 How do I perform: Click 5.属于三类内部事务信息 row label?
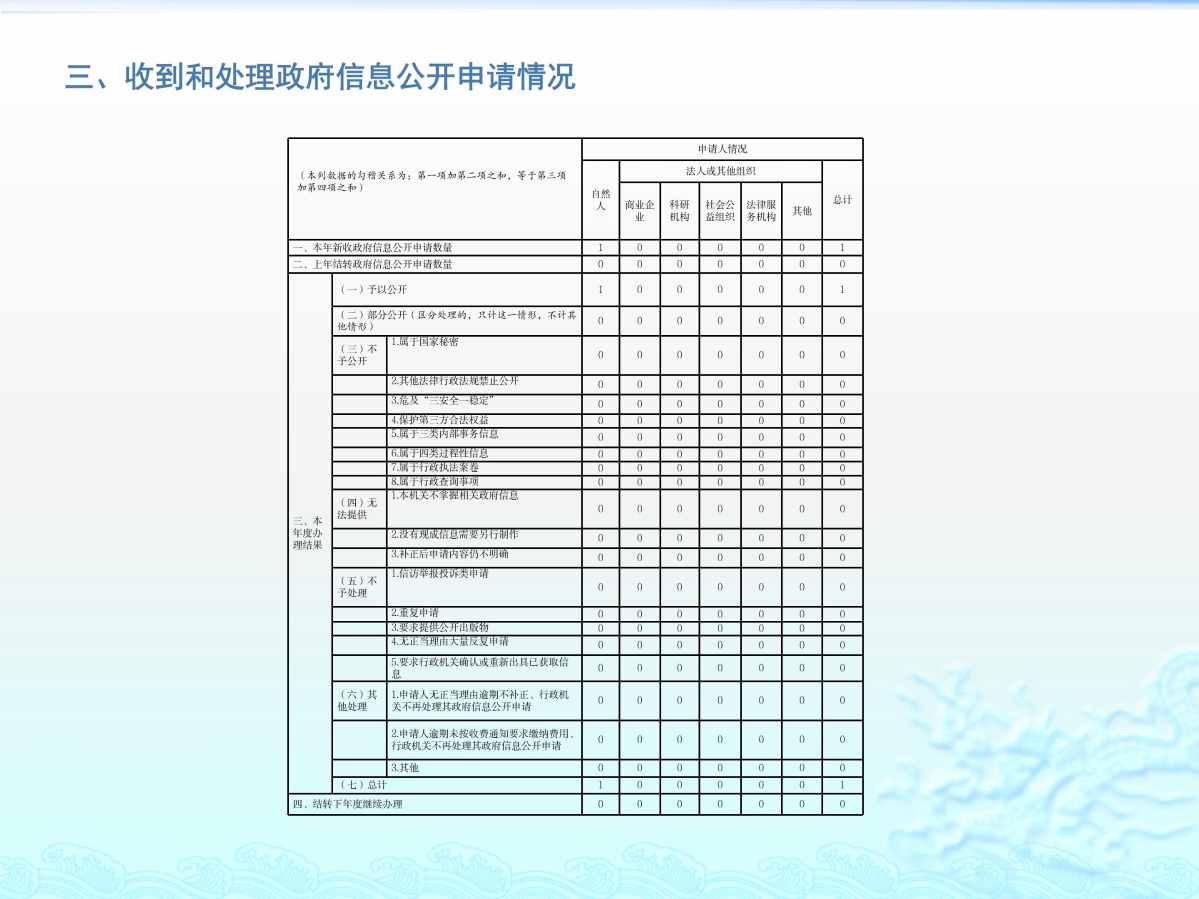484,437
